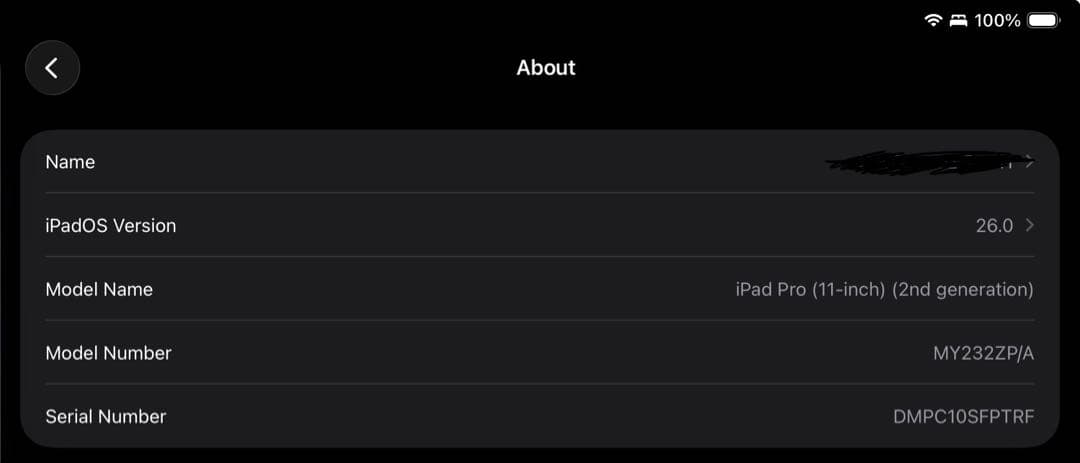The height and width of the screenshot is (463, 1080).
Task: Tap the About page title
Action: 546,68
